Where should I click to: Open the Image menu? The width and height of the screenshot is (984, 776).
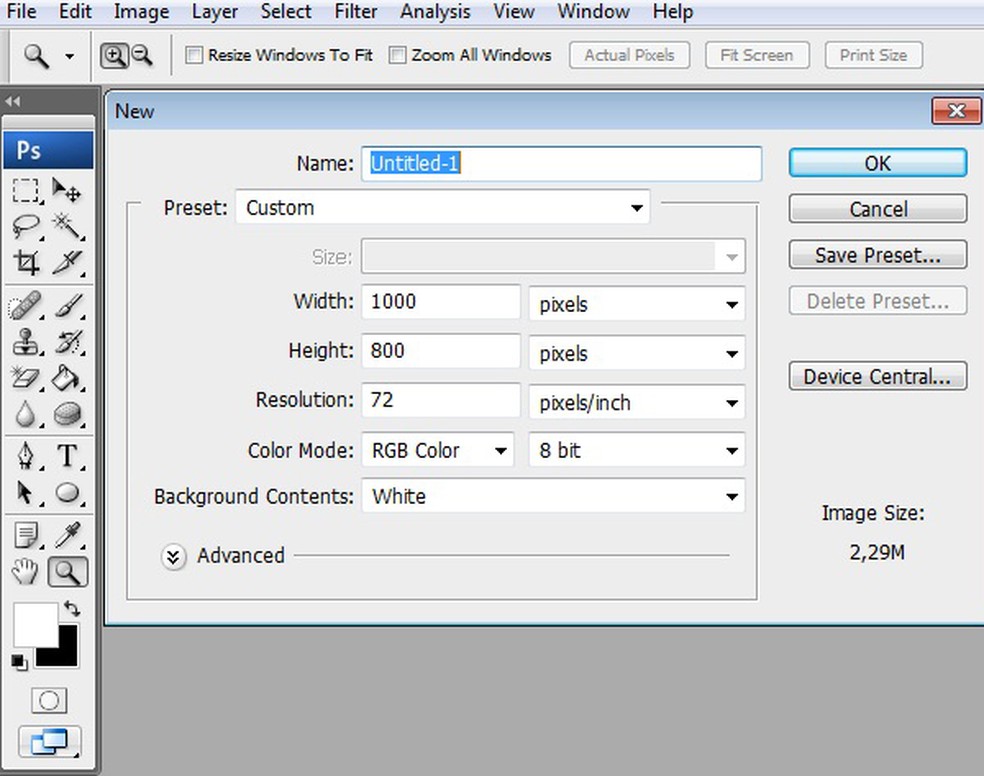[x=141, y=11]
